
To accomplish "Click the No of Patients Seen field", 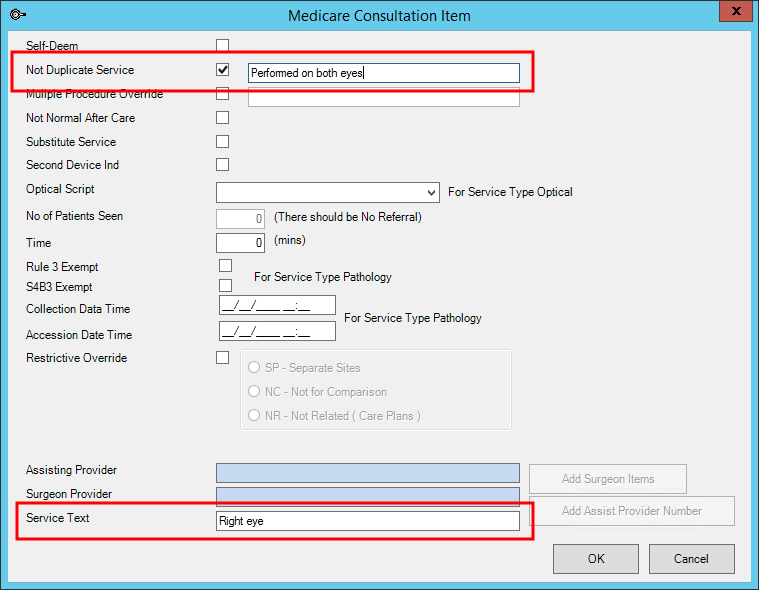I will coord(241,219).
